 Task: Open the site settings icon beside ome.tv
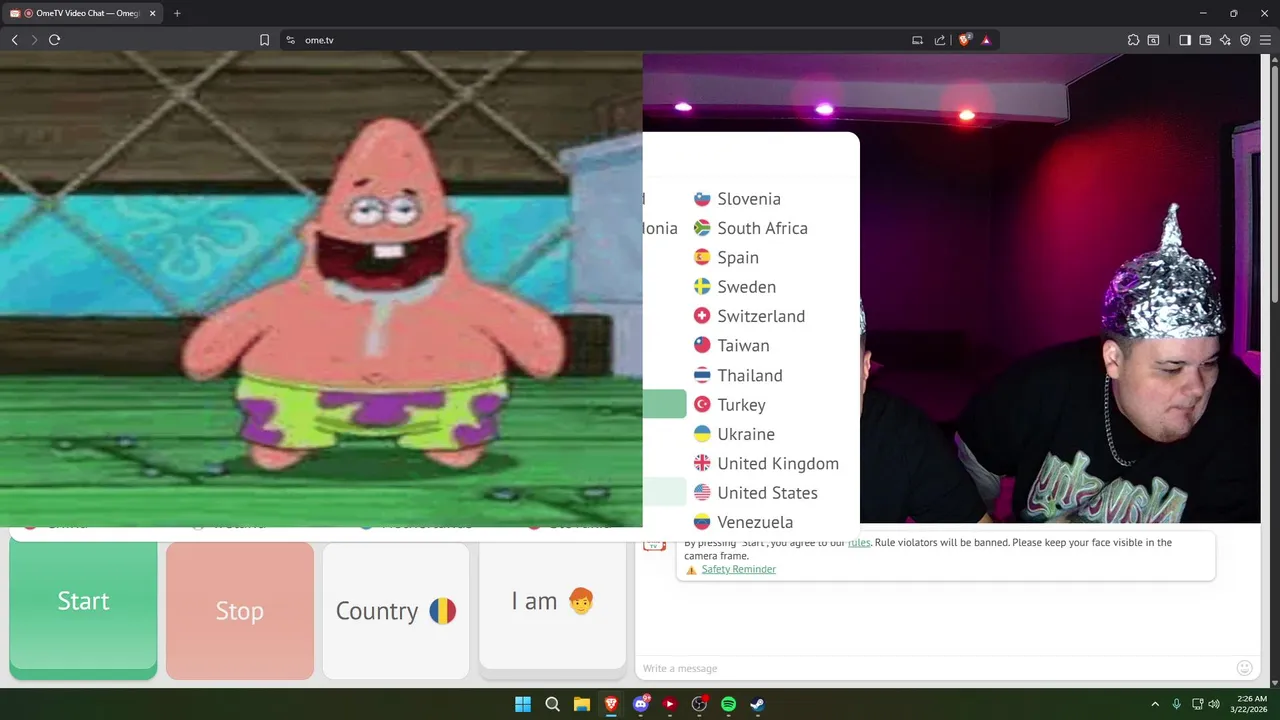290,40
